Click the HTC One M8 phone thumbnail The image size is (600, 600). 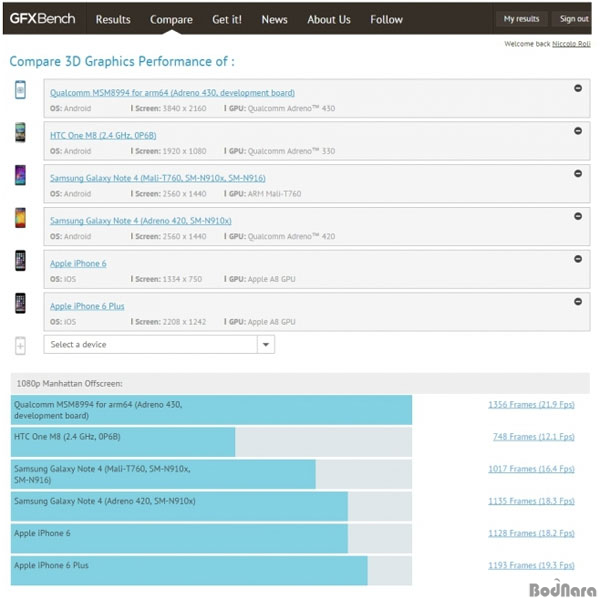click(20, 132)
